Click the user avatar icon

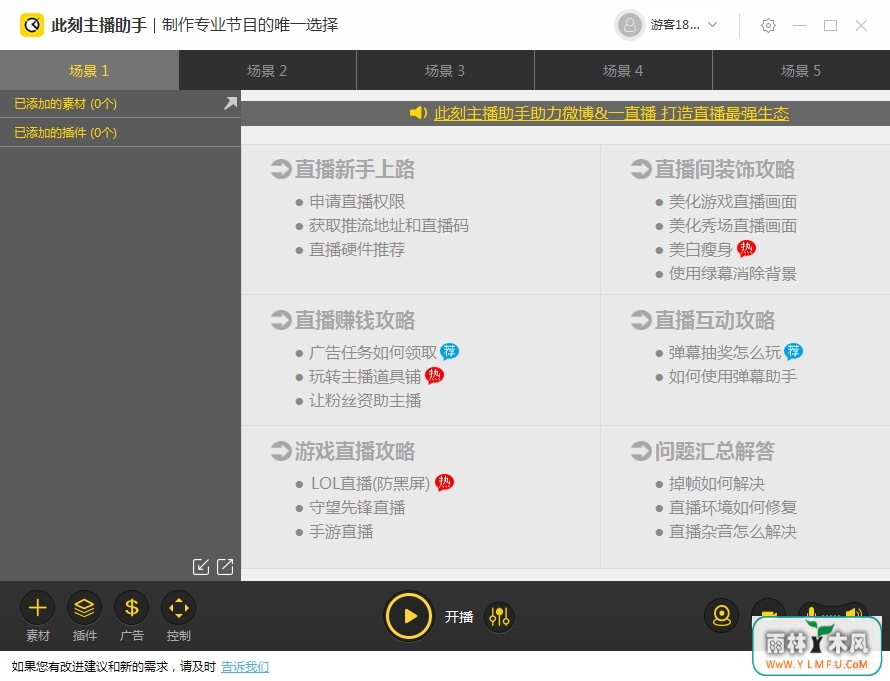click(x=629, y=25)
